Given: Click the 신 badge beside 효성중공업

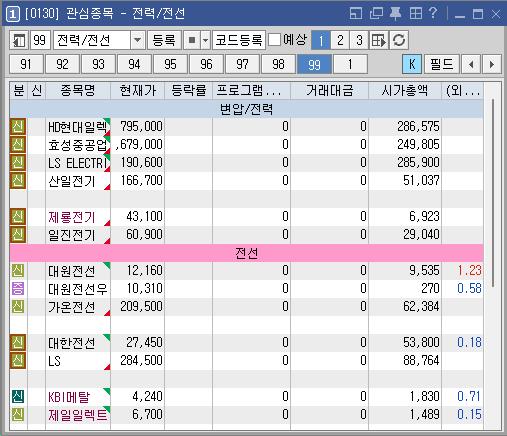Looking at the screenshot, I should point(18,145).
